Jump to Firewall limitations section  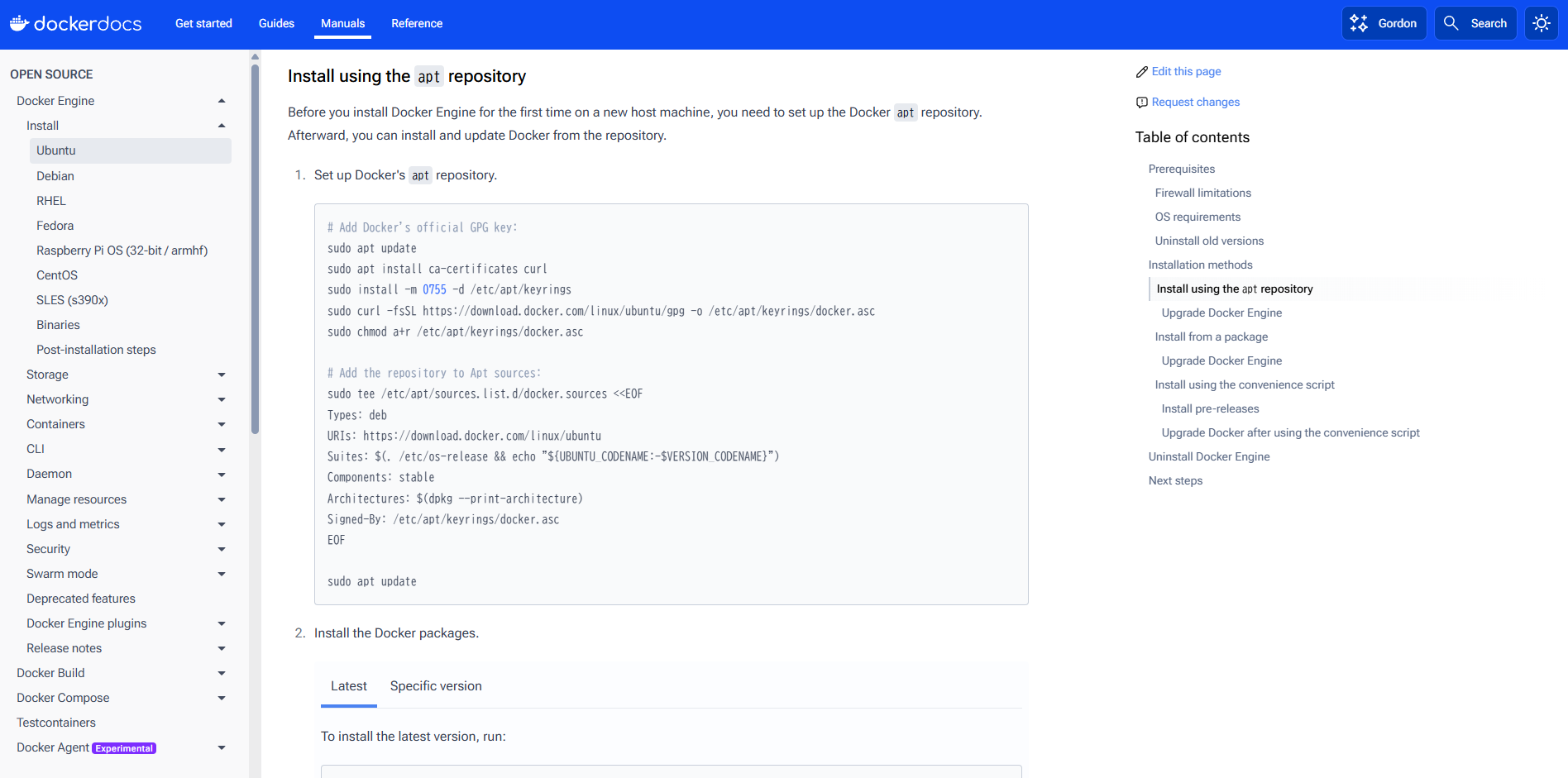click(x=1203, y=193)
